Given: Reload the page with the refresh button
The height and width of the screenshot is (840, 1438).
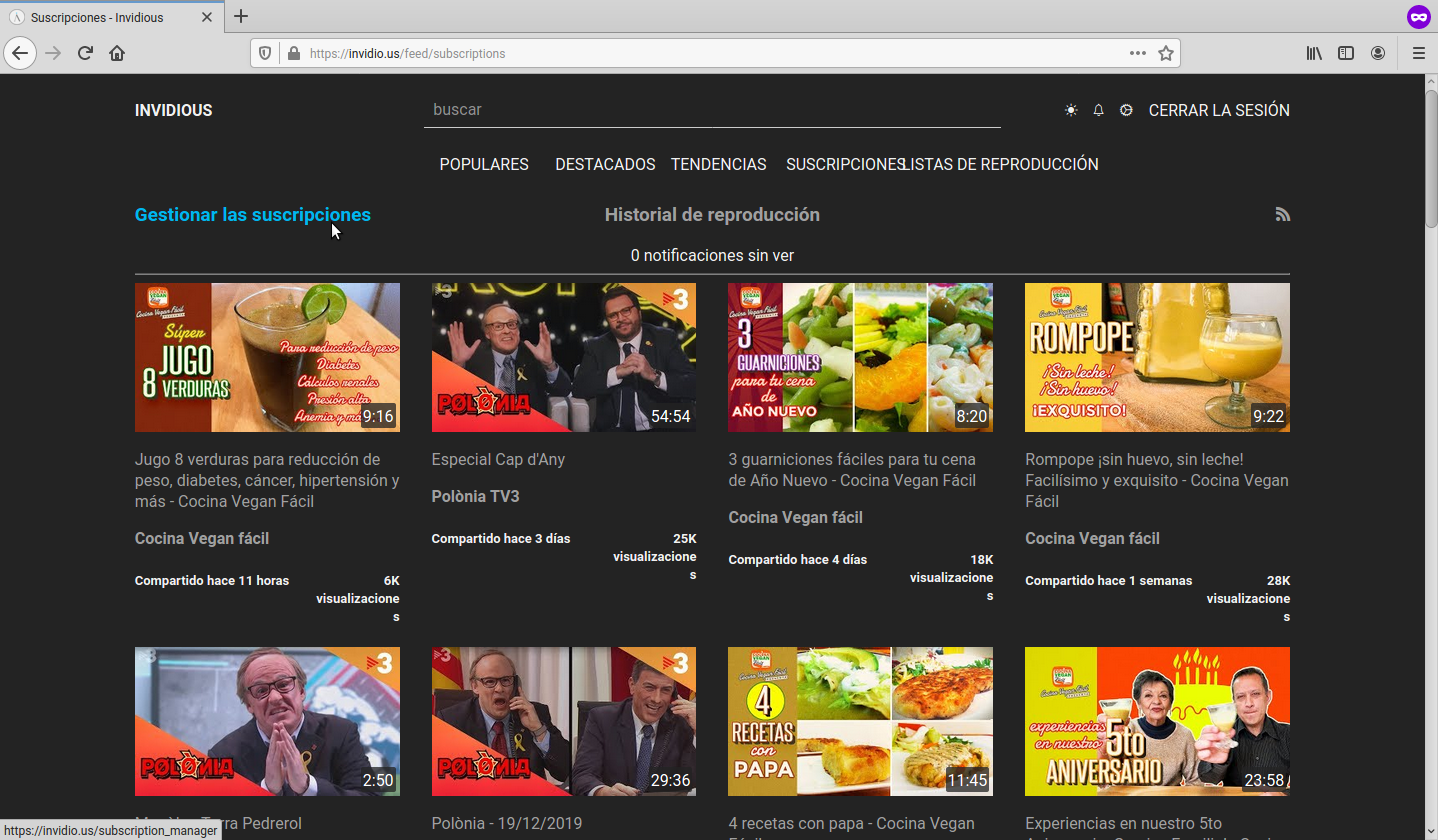Looking at the screenshot, I should pos(85,53).
